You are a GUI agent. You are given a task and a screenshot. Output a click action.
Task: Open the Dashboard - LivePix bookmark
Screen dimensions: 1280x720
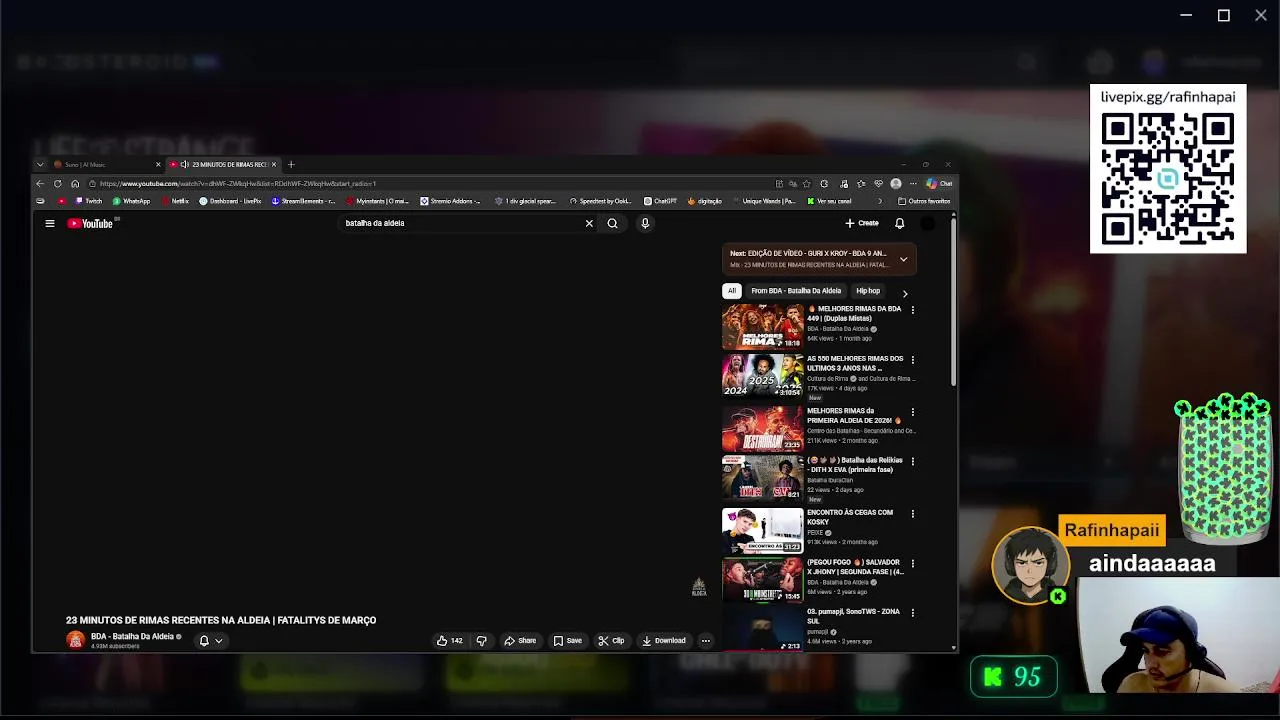[230, 201]
